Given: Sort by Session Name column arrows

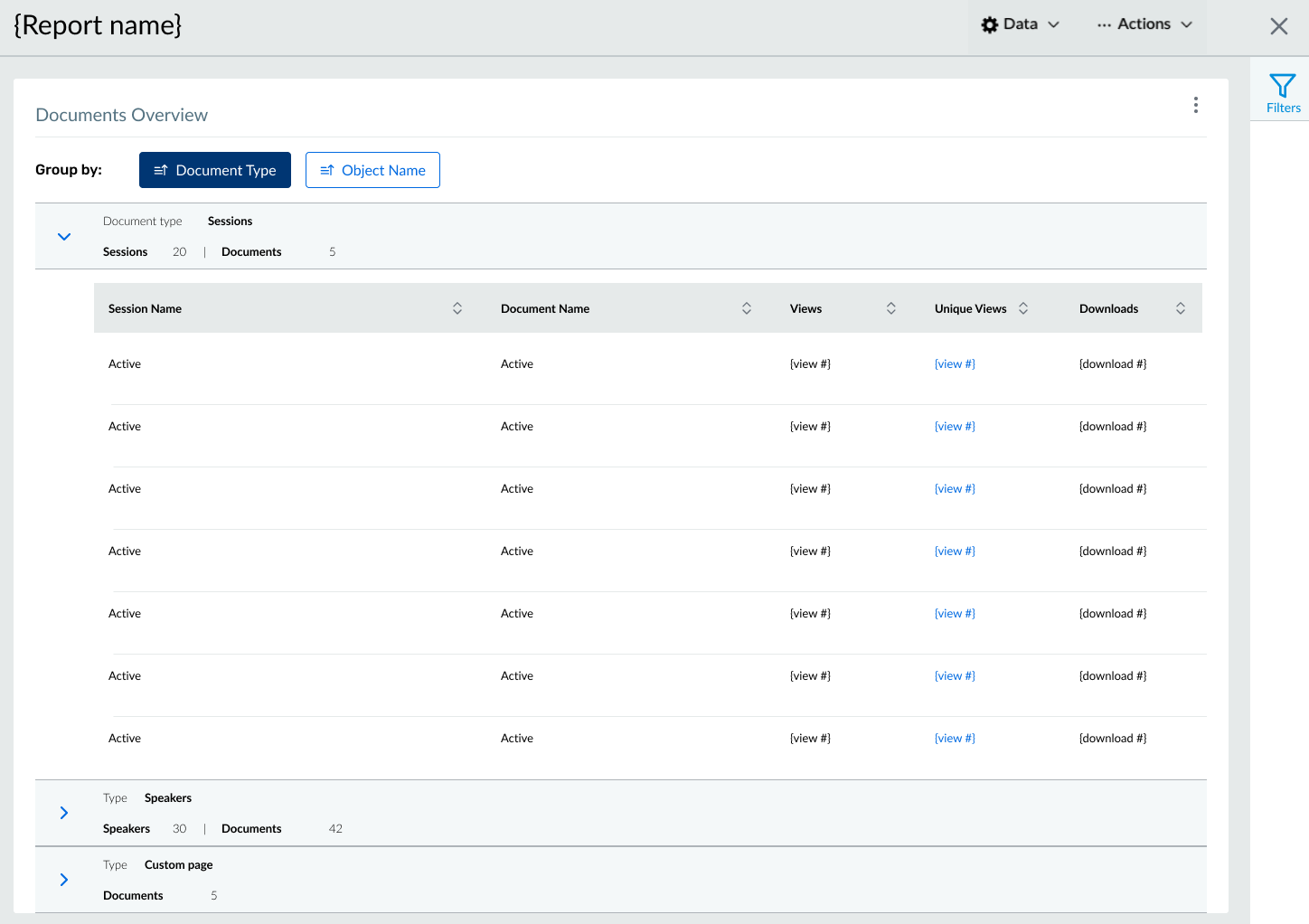Looking at the screenshot, I should pyautogui.click(x=457, y=308).
